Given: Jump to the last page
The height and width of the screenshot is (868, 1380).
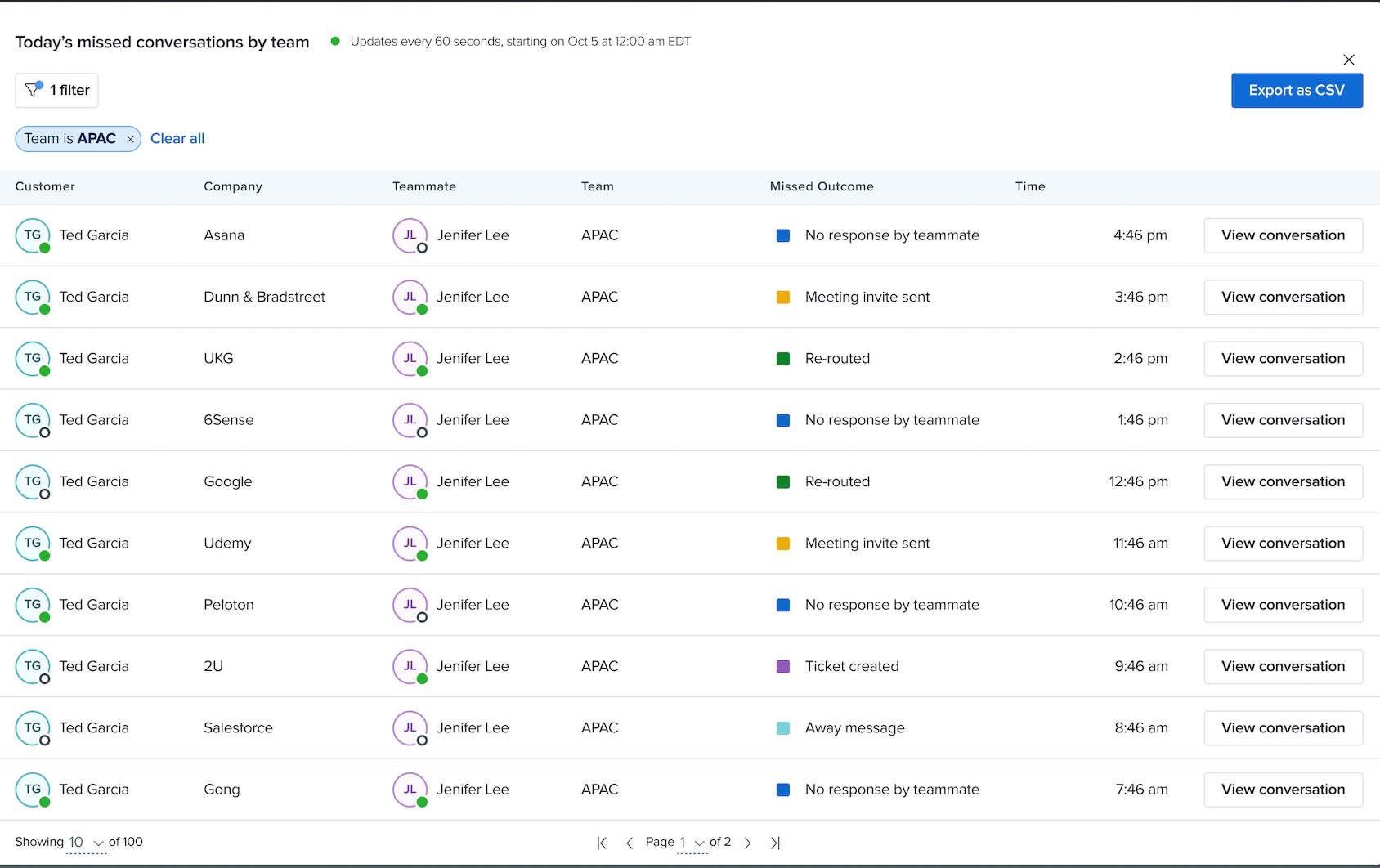Looking at the screenshot, I should 775,843.
